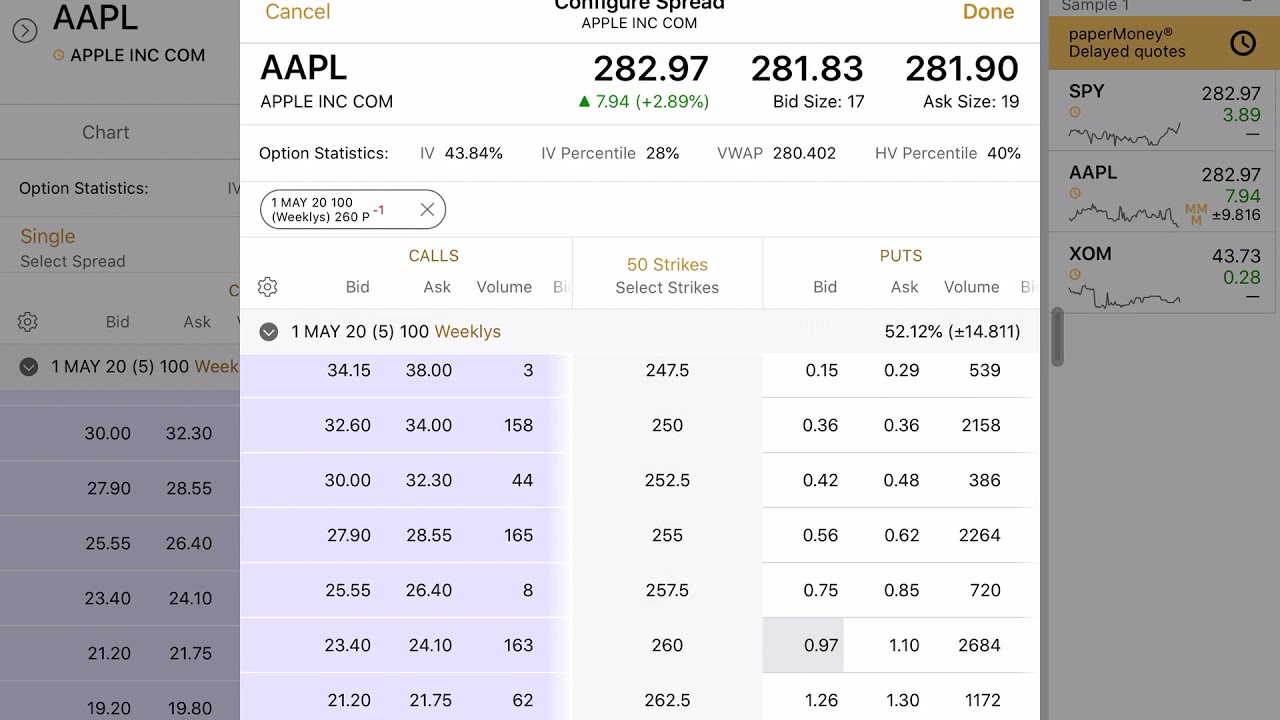Select the 247.5 call bid 34.15

pyautogui.click(x=349, y=370)
